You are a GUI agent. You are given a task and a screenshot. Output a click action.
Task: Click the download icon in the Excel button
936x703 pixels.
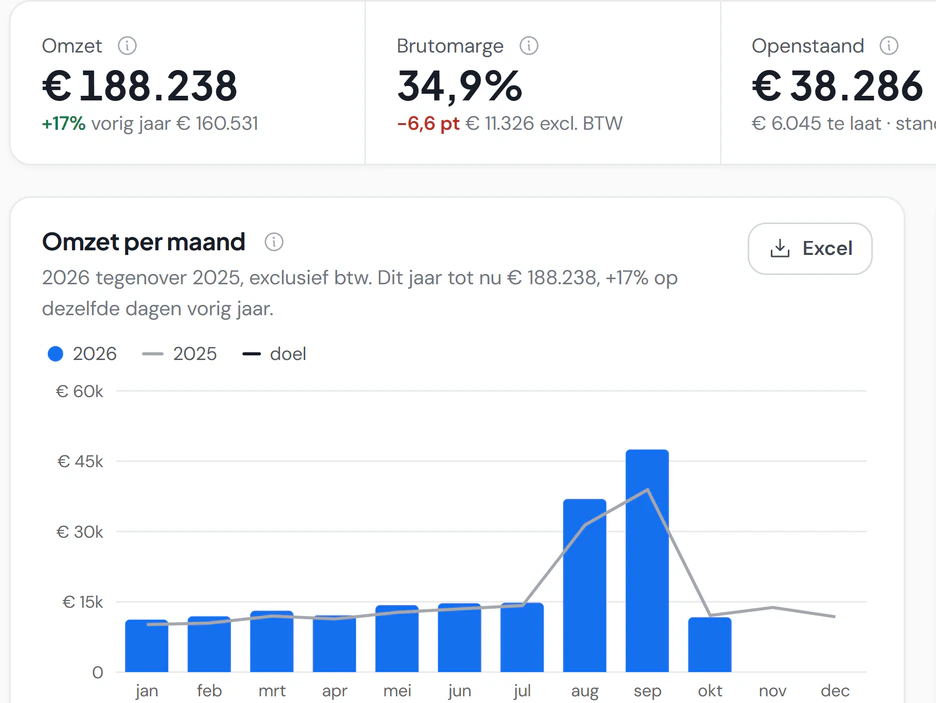780,248
